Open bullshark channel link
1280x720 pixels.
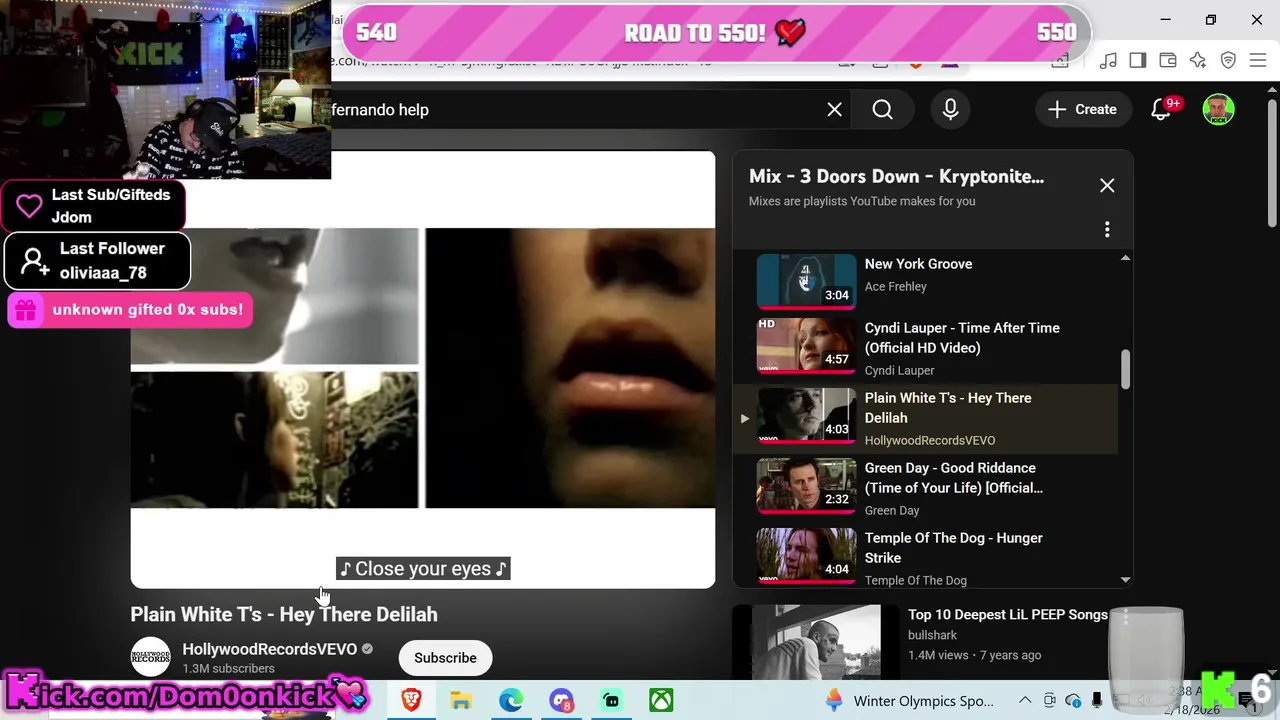point(932,635)
